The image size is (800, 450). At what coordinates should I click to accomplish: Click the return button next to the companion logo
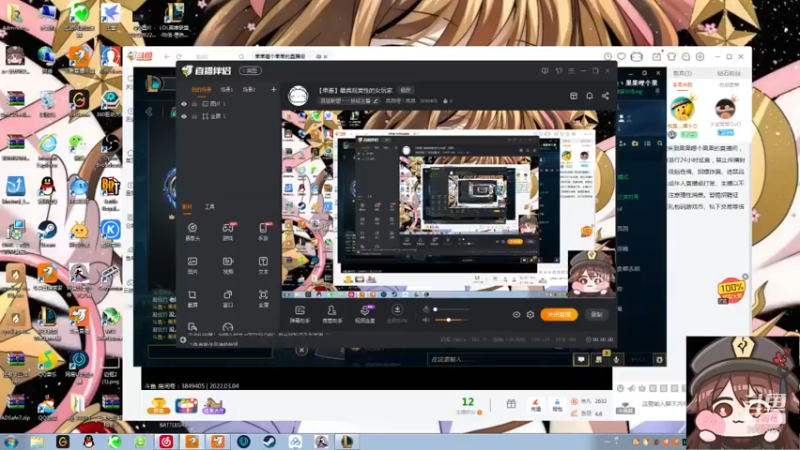[251, 71]
